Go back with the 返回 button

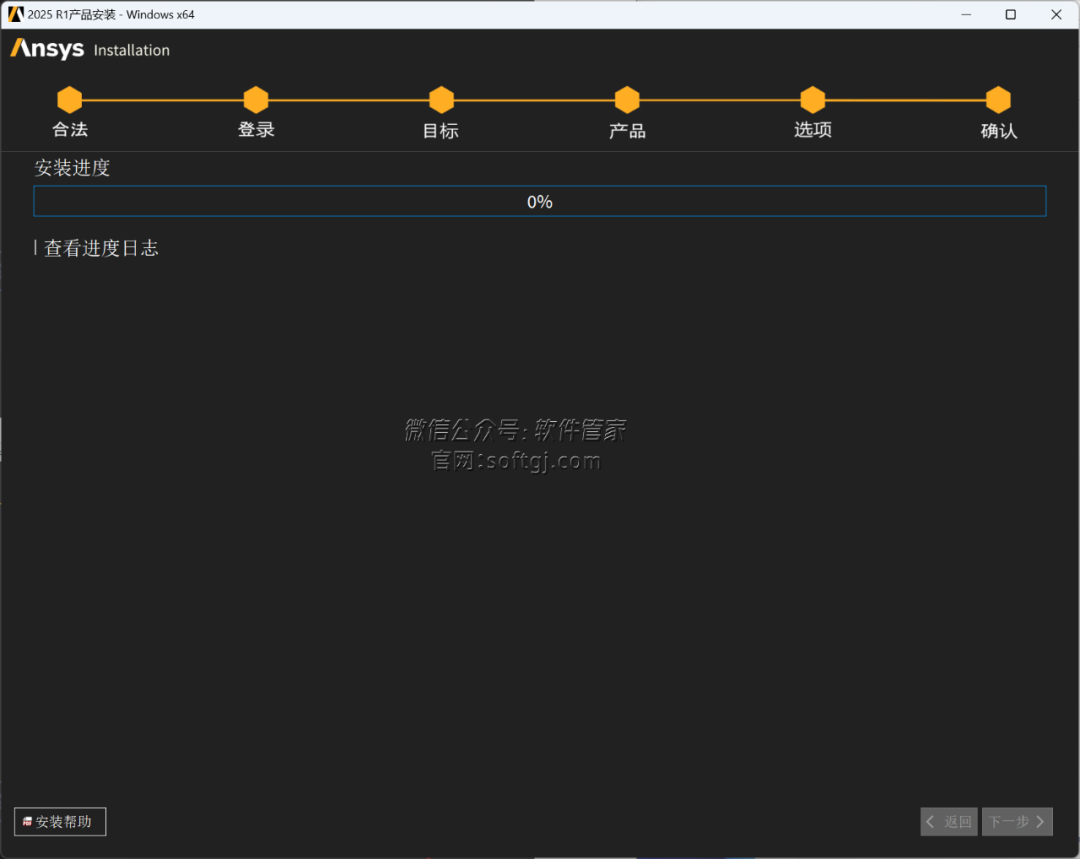pos(948,821)
